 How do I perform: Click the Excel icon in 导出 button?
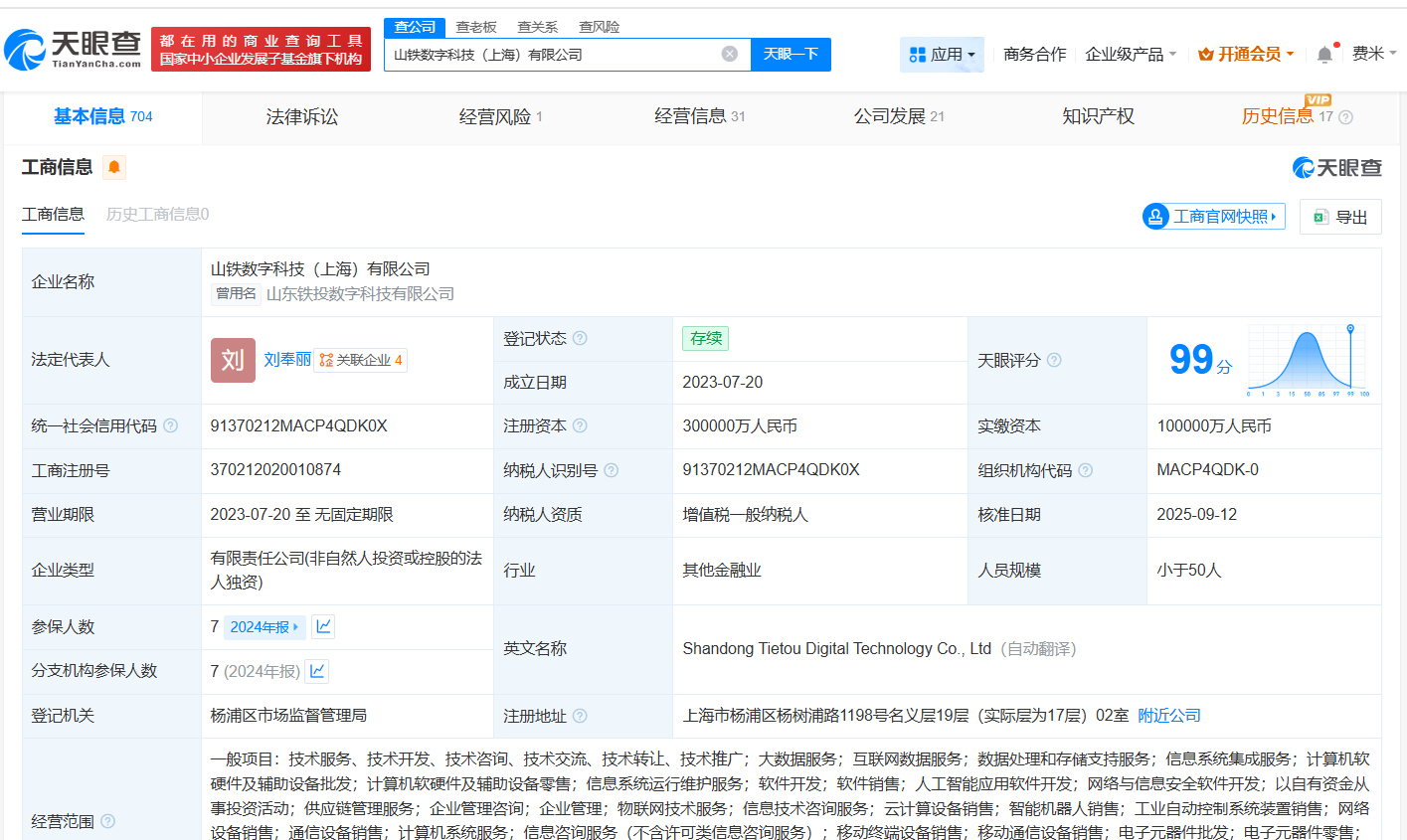point(1322,217)
